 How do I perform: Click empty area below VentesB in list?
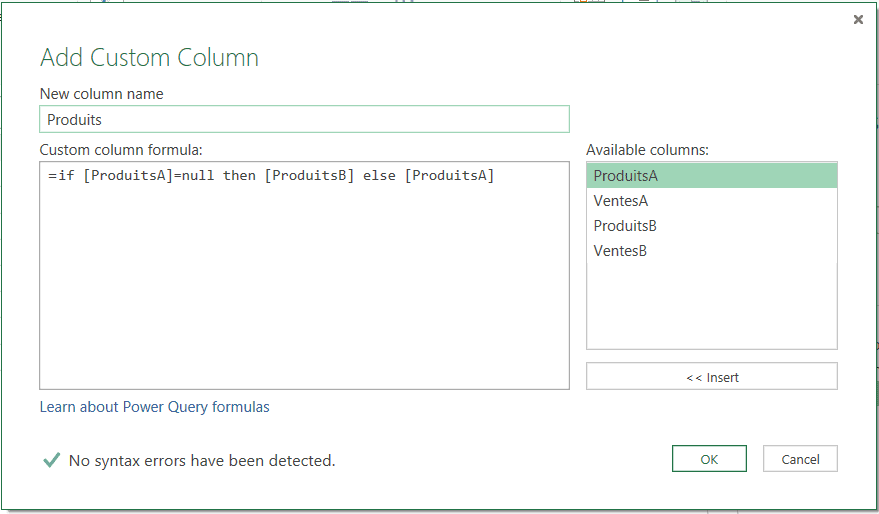711,305
